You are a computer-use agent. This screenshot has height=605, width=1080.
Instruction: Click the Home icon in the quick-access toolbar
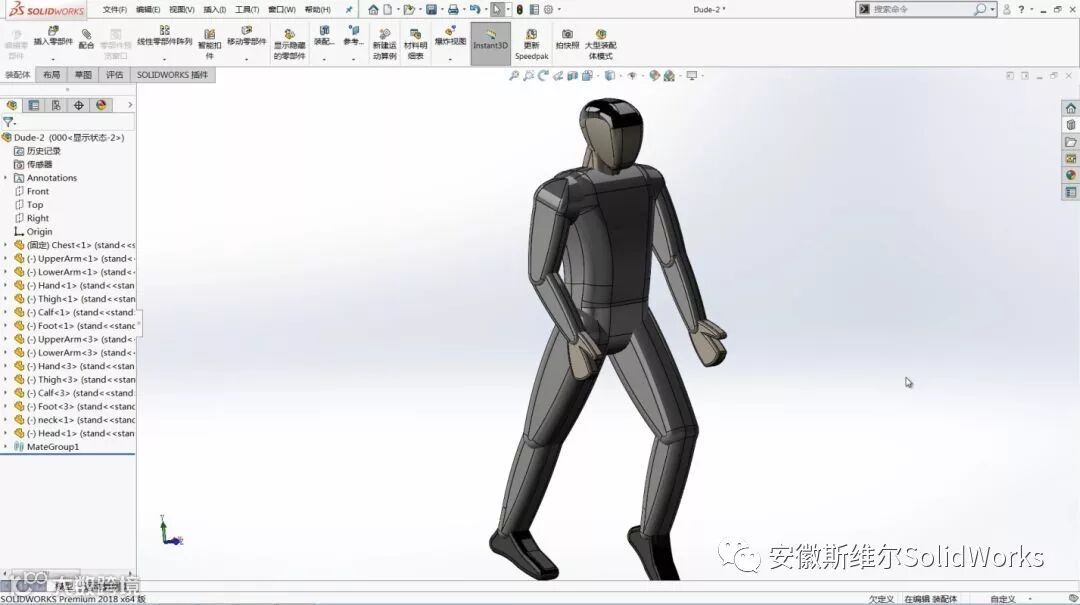coord(373,10)
